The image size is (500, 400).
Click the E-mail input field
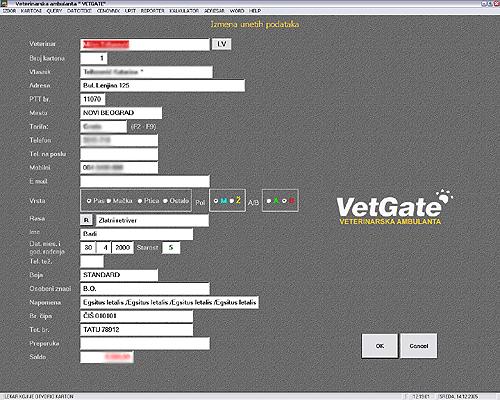(145, 181)
